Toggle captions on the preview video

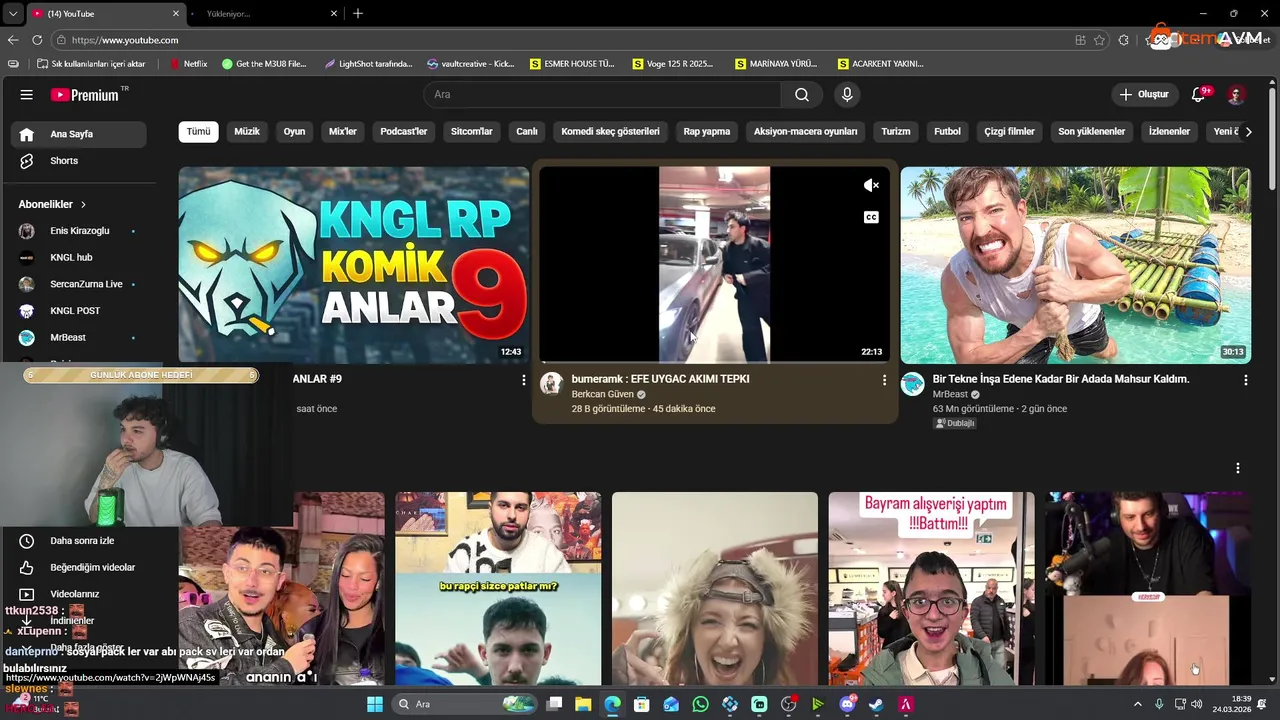tap(871, 217)
